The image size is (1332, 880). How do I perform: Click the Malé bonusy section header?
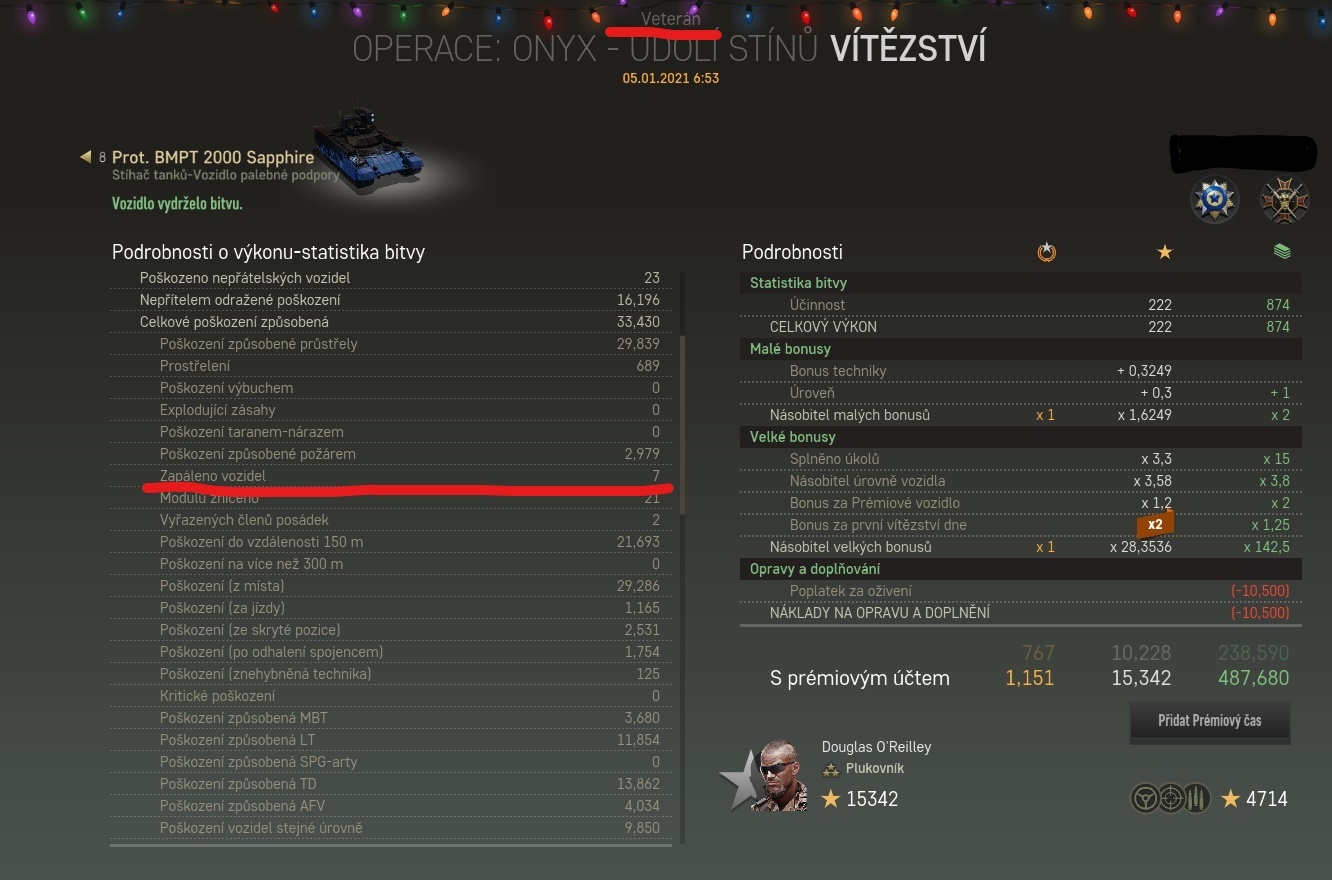coord(1021,349)
